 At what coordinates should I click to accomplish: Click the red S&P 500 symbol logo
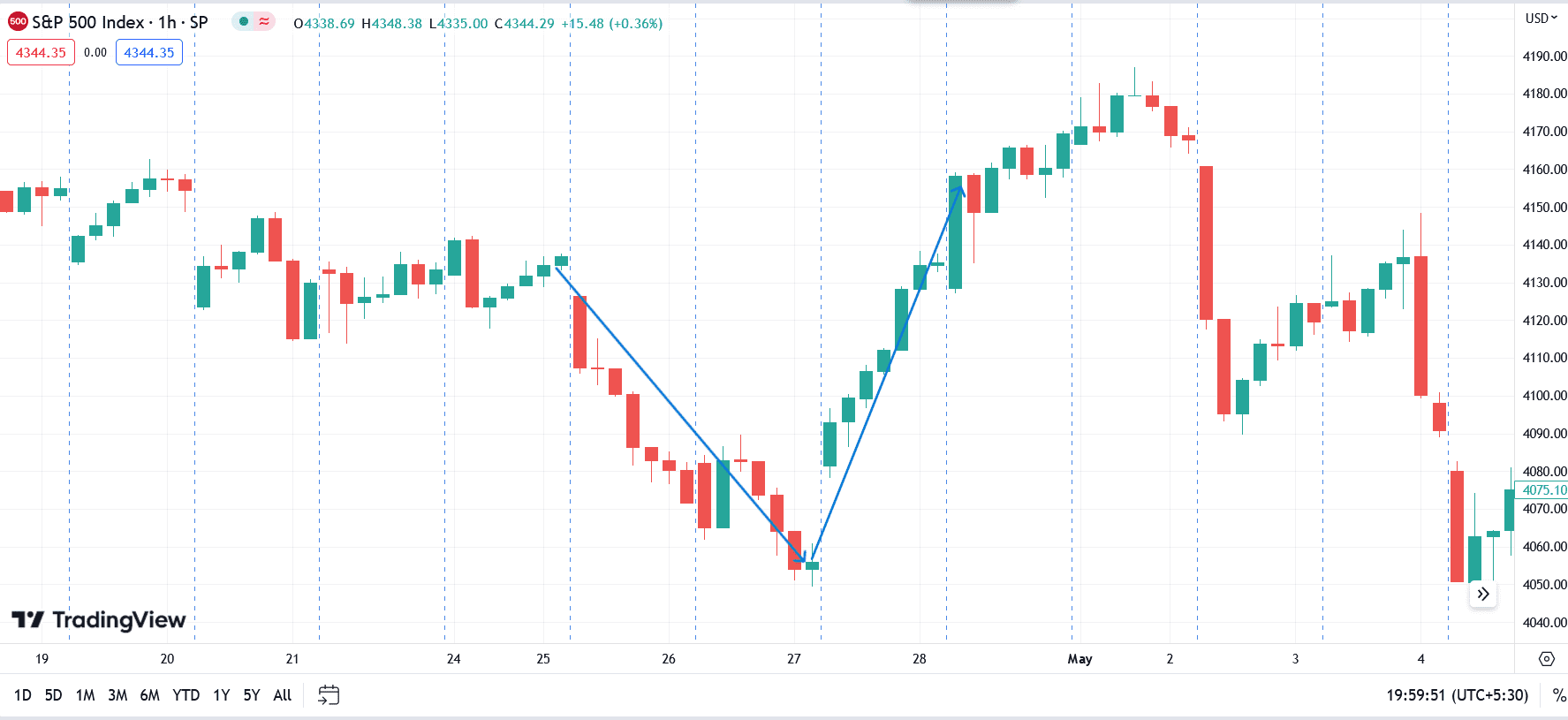[x=18, y=22]
